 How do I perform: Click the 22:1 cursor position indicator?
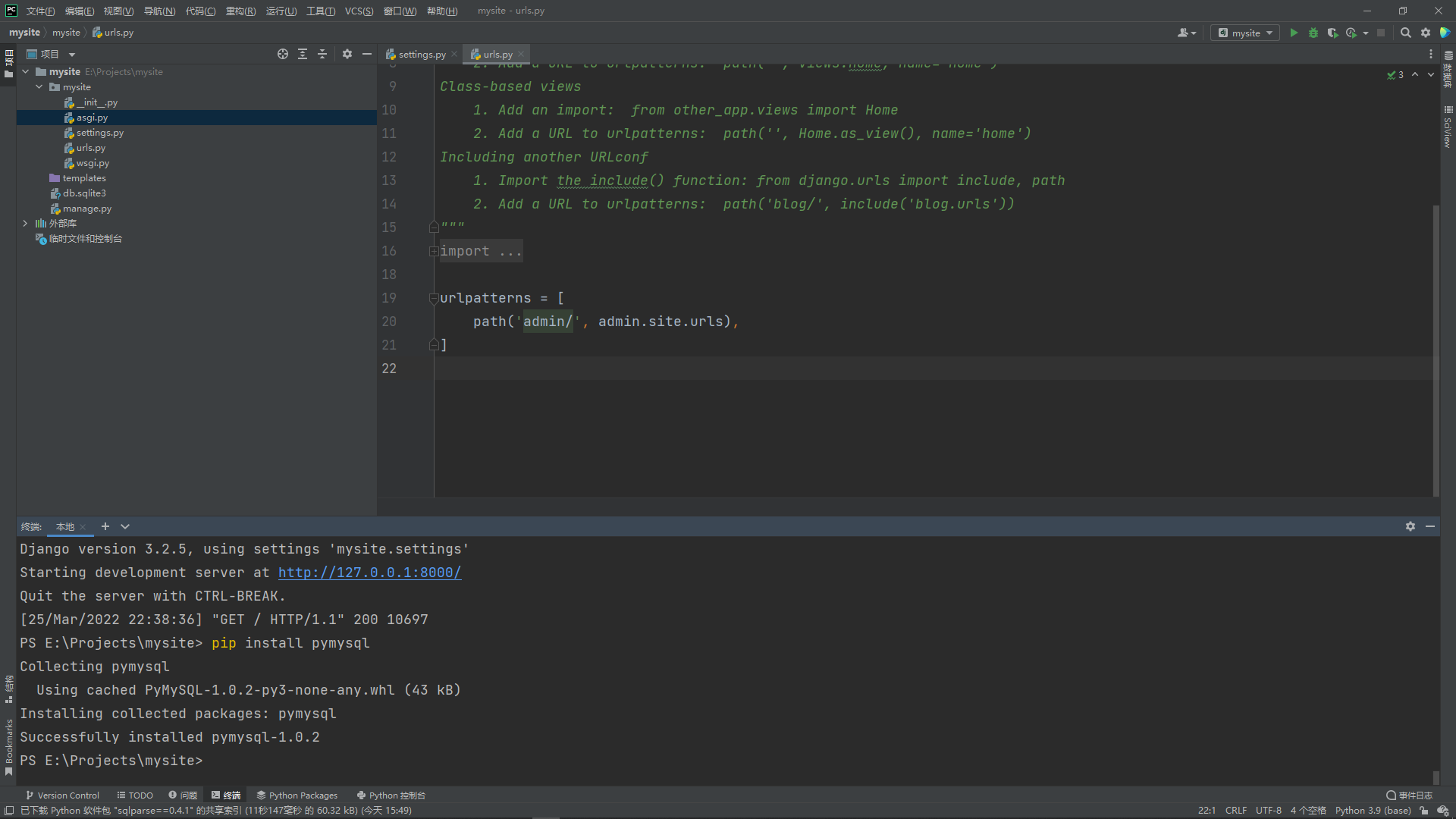click(1207, 811)
